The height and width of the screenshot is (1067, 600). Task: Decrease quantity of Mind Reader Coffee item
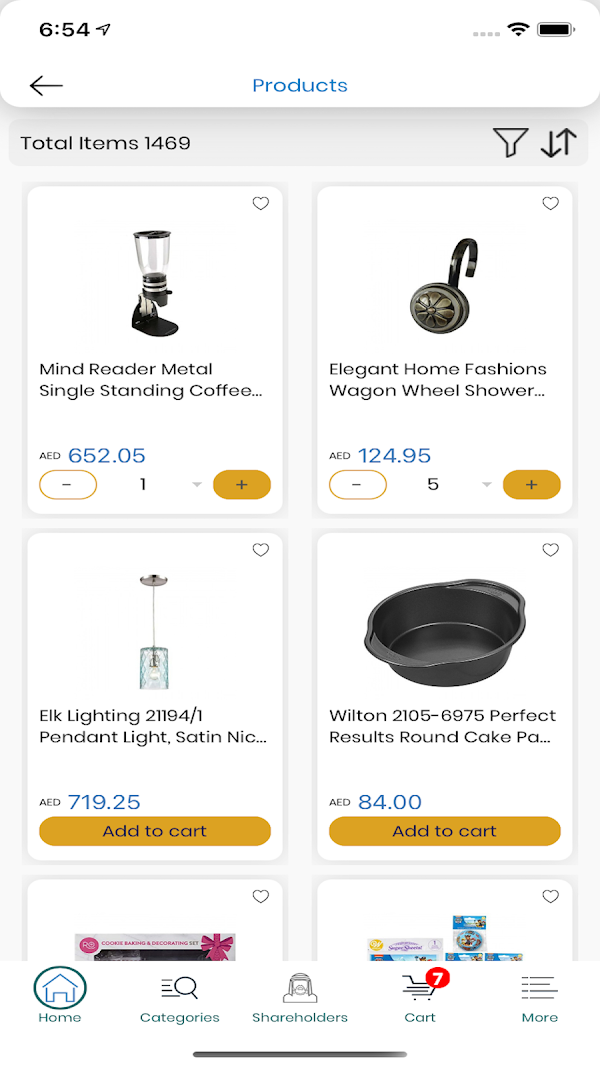[x=68, y=485]
